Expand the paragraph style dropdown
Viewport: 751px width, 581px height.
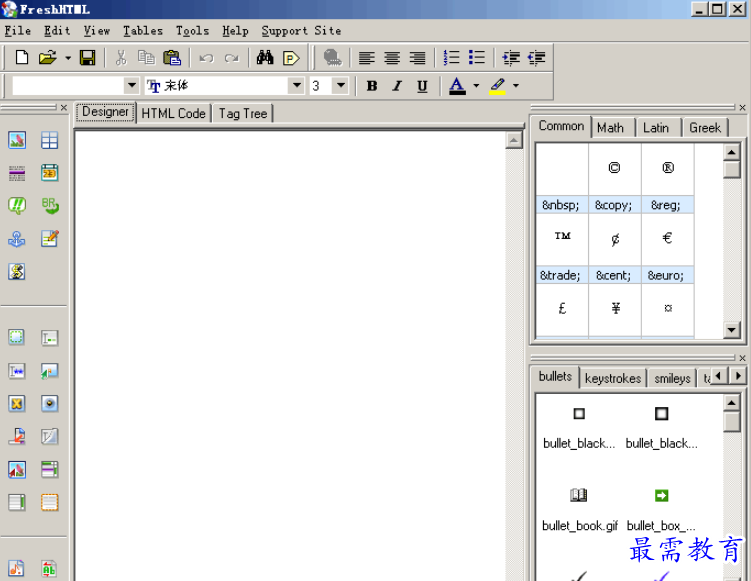[x=131, y=86]
